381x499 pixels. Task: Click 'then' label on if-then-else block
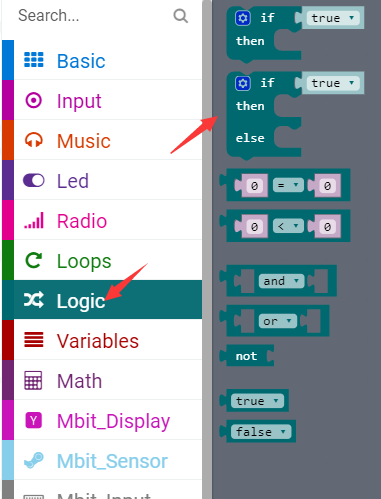point(250,106)
